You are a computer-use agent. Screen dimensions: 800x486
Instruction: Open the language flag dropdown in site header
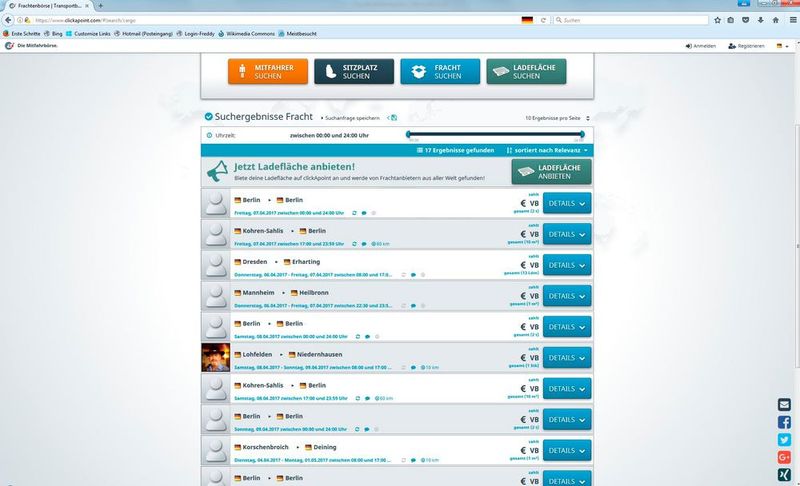(x=782, y=46)
